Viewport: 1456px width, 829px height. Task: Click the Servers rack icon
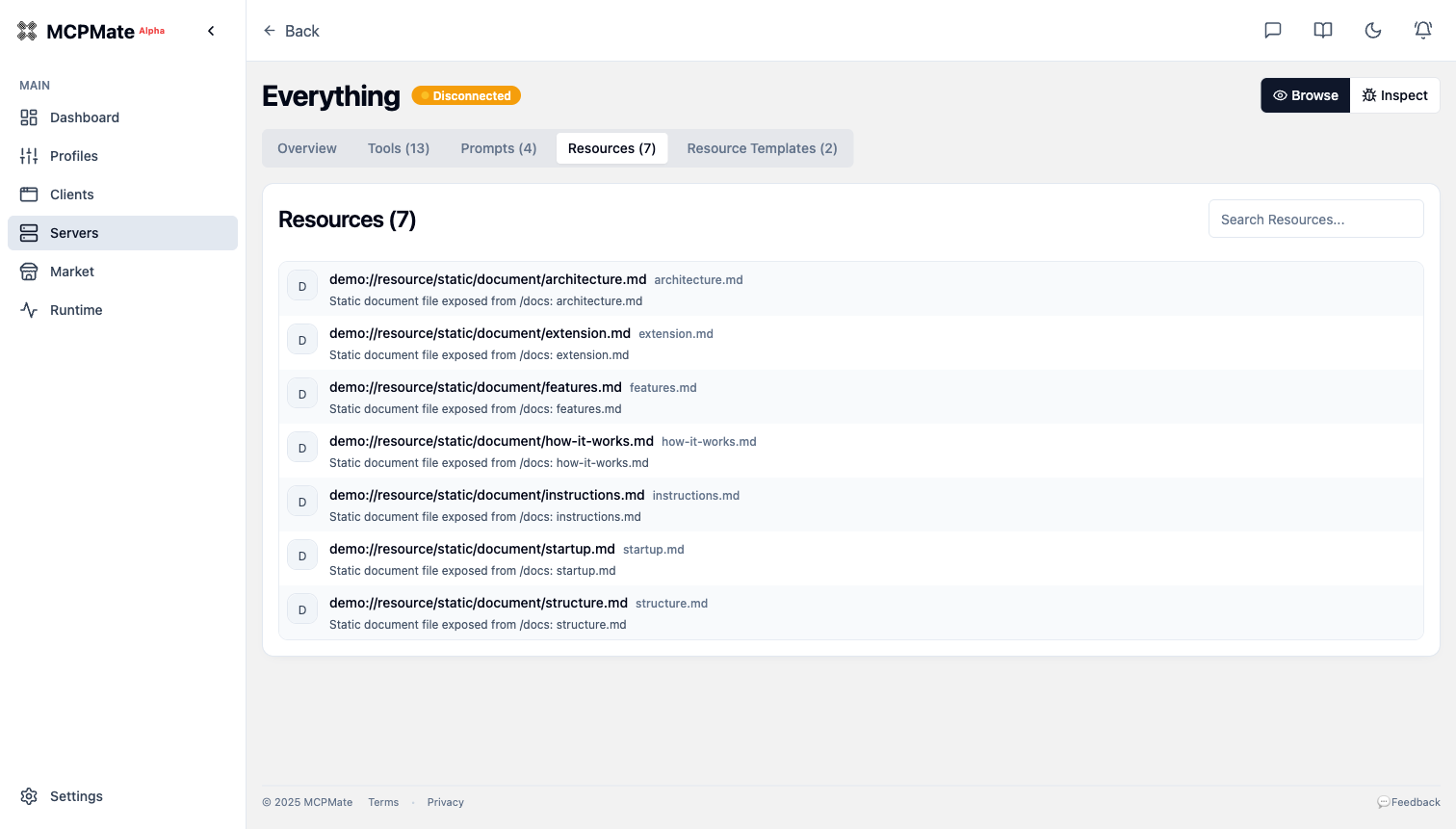(29, 233)
